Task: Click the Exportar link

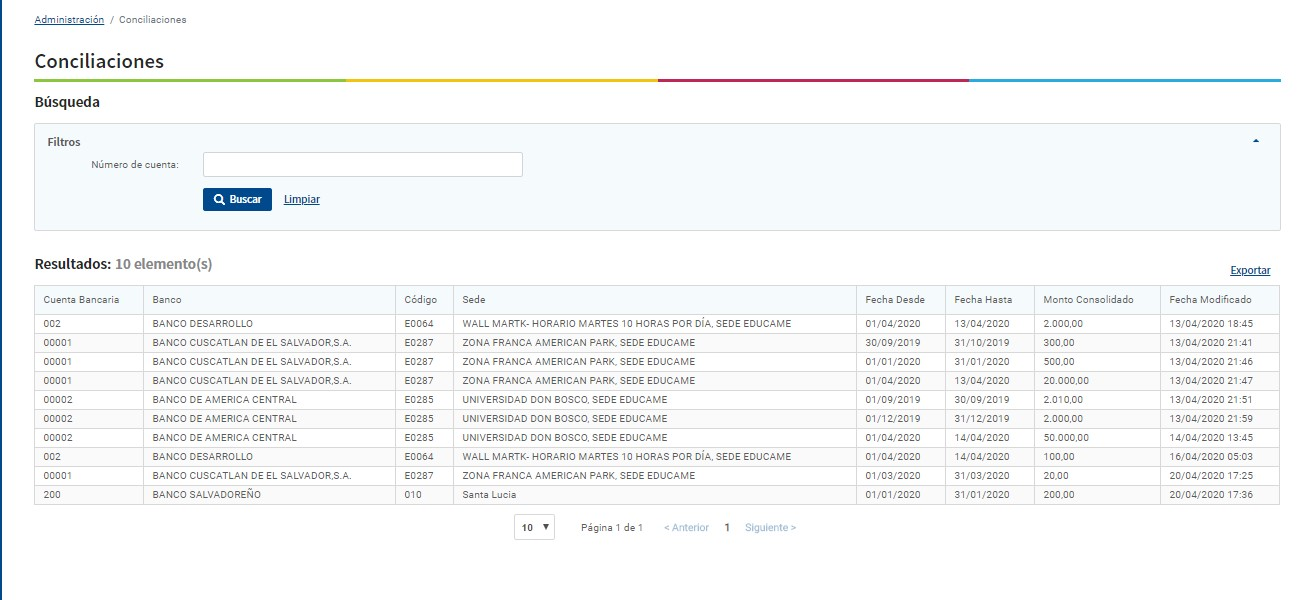Action: pyautogui.click(x=1249, y=270)
